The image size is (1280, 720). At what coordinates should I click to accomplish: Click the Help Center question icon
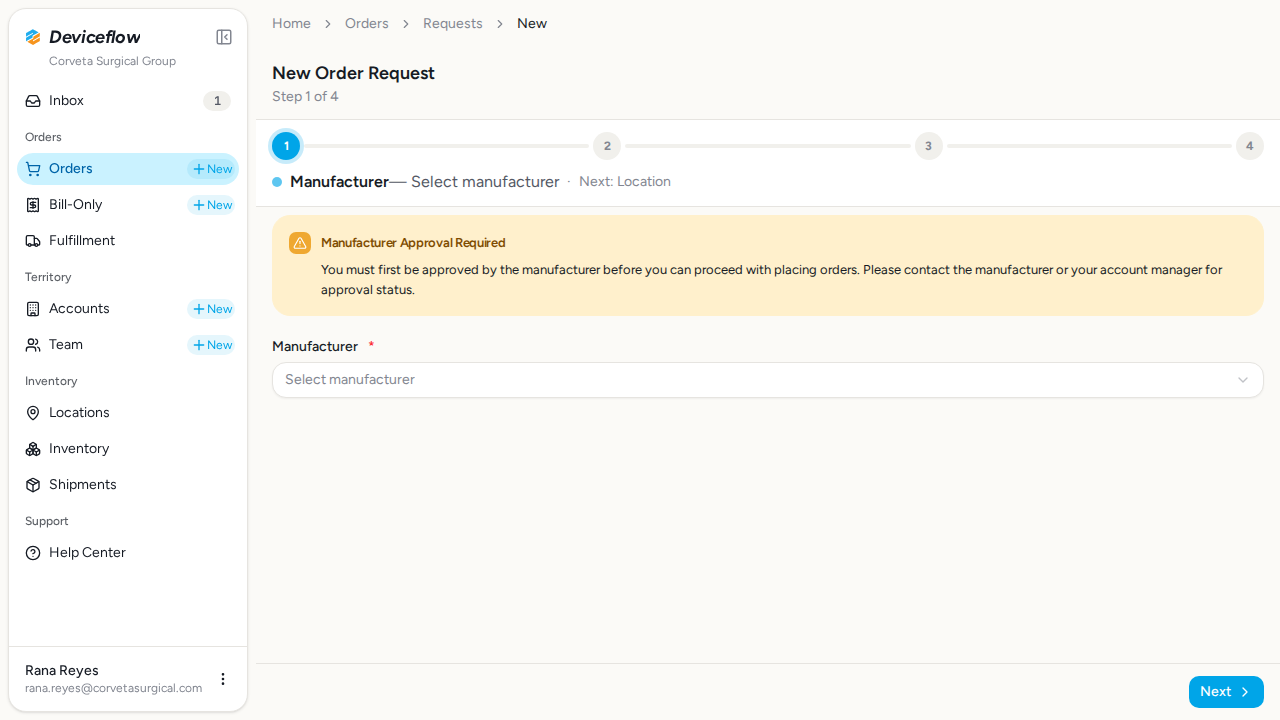coord(33,553)
